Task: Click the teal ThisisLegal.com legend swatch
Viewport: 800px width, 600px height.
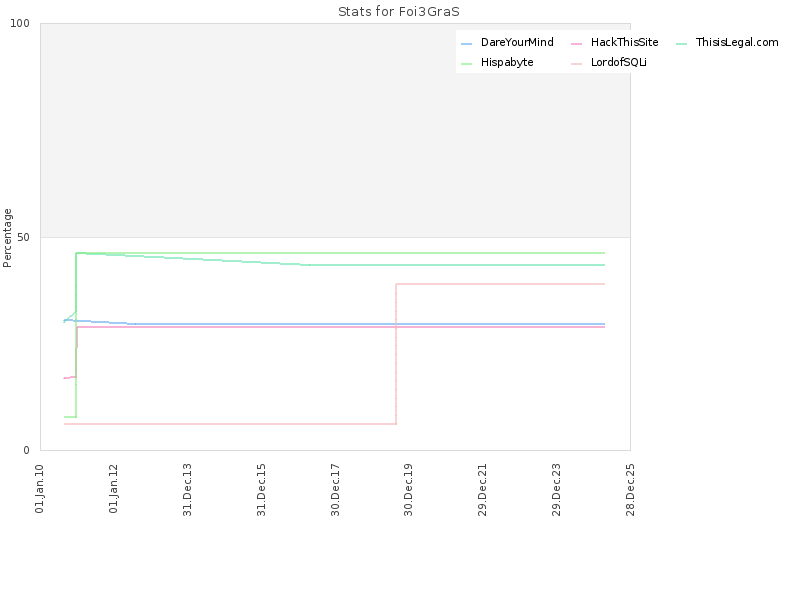Action: [681, 44]
